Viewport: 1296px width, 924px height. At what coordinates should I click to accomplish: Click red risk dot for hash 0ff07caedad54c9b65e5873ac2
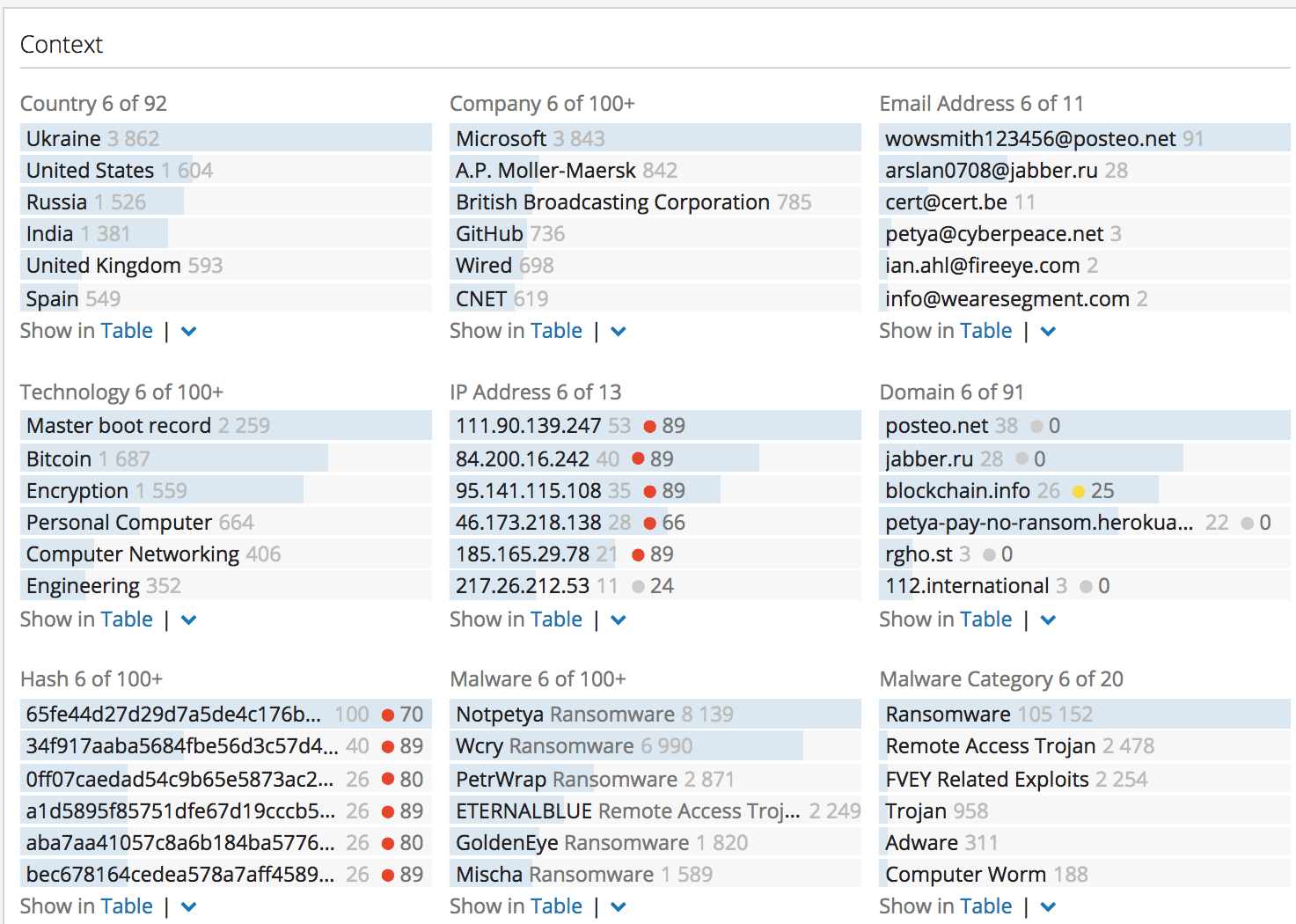(x=388, y=780)
